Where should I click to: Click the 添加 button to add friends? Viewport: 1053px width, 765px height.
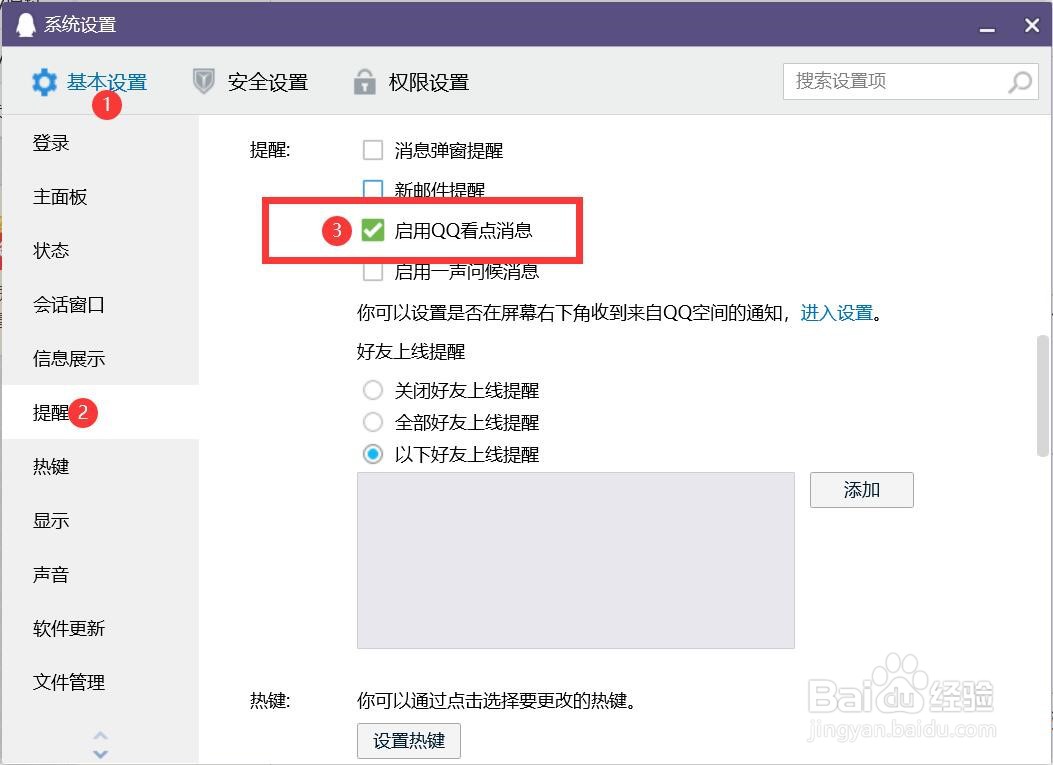tap(861, 489)
